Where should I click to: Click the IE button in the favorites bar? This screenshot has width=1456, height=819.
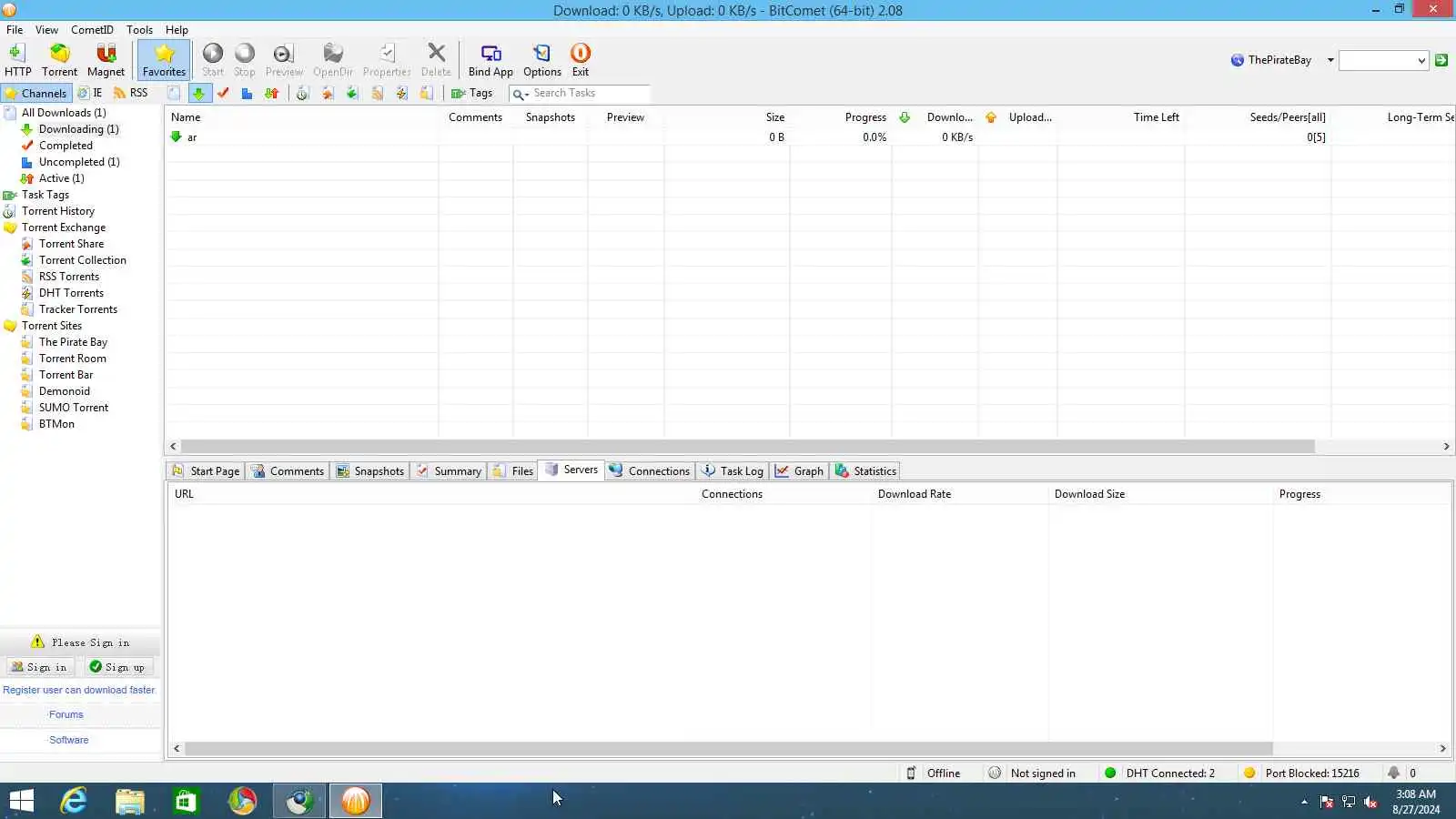pos(90,93)
